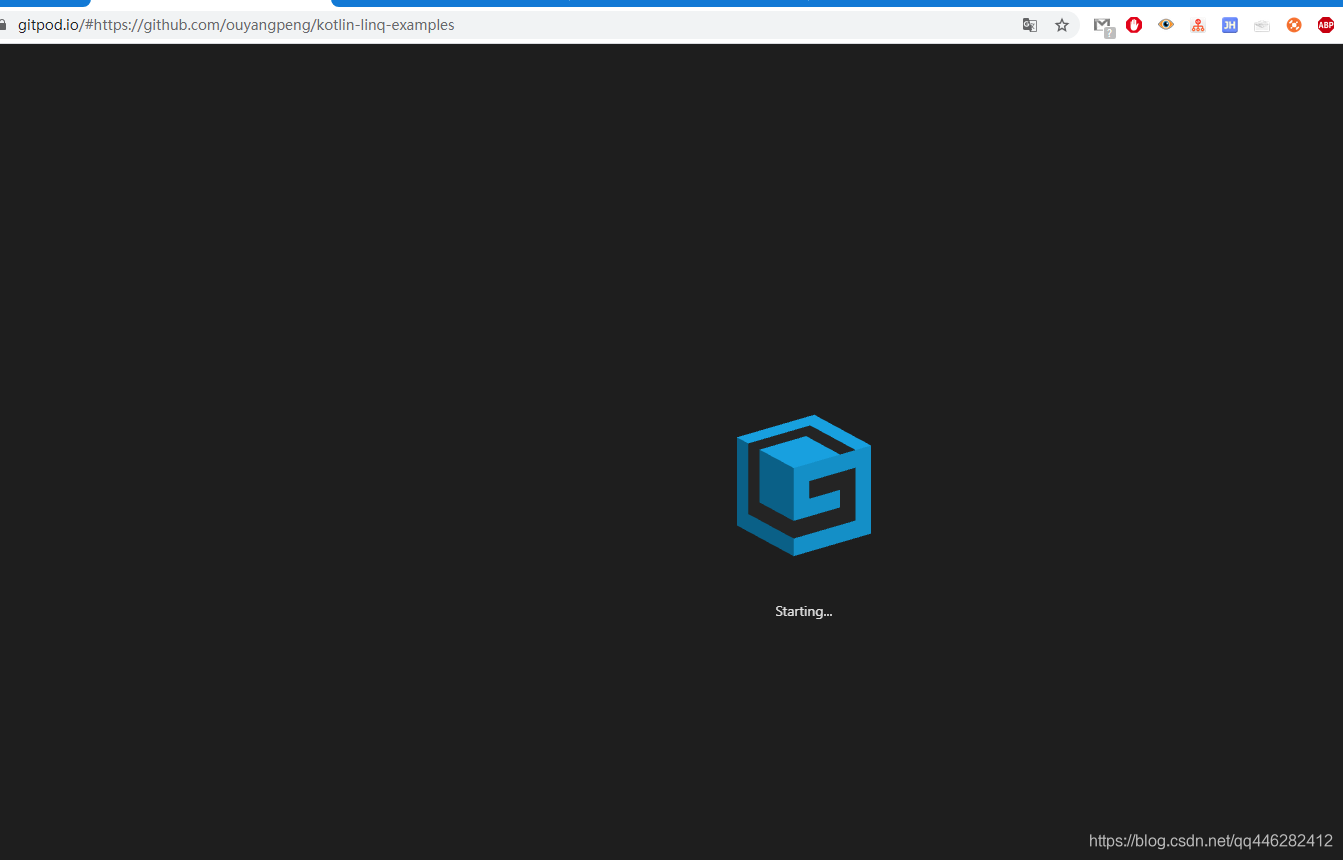Open the orange lifebuoy extension icon

(x=1294, y=25)
